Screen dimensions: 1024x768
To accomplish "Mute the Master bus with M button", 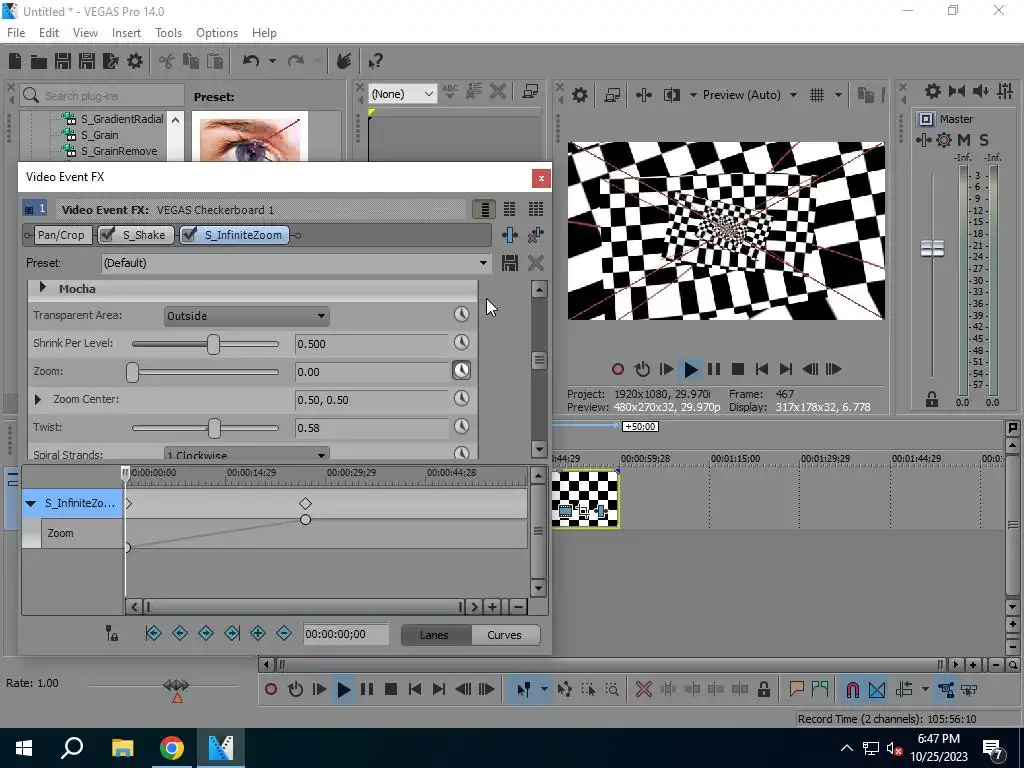I will click(x=964, y=140).
